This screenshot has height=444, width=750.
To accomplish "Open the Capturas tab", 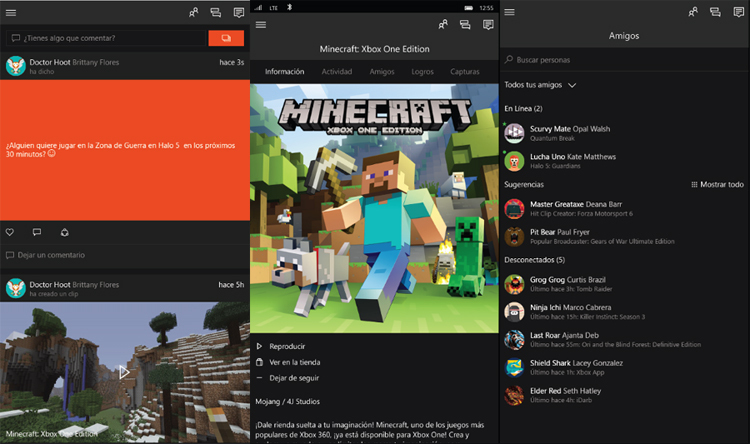I will [465, 72].
